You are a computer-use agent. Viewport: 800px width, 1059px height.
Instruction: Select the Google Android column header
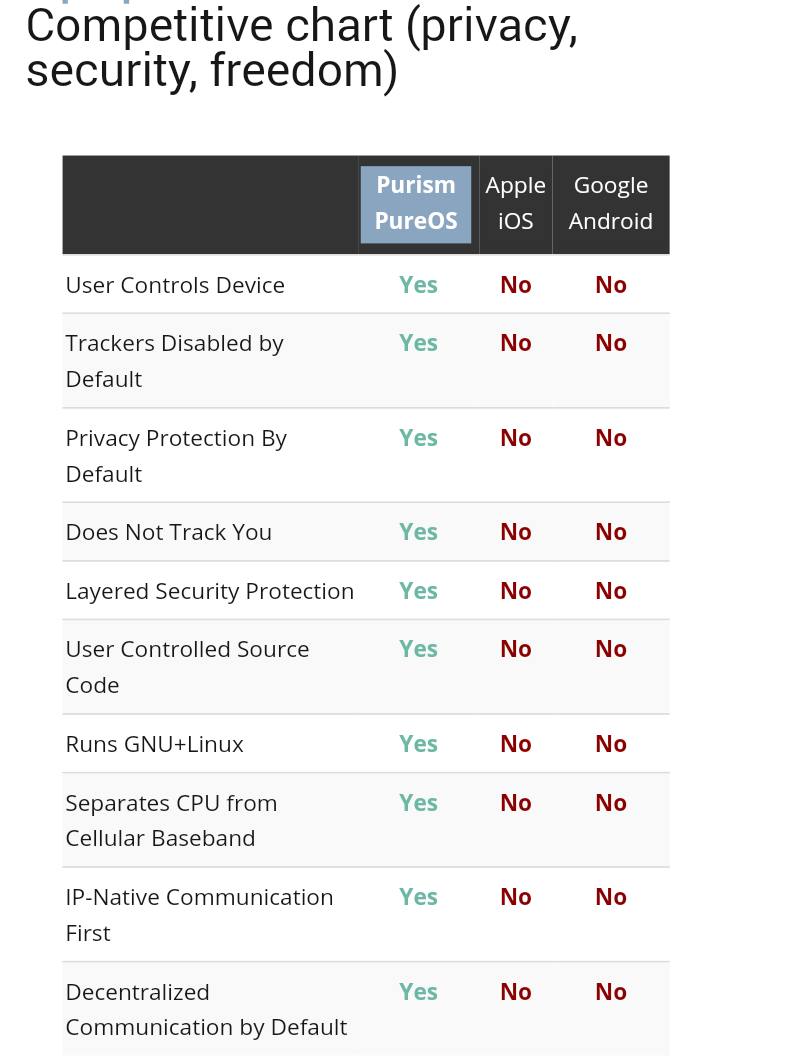click(610, 203)
